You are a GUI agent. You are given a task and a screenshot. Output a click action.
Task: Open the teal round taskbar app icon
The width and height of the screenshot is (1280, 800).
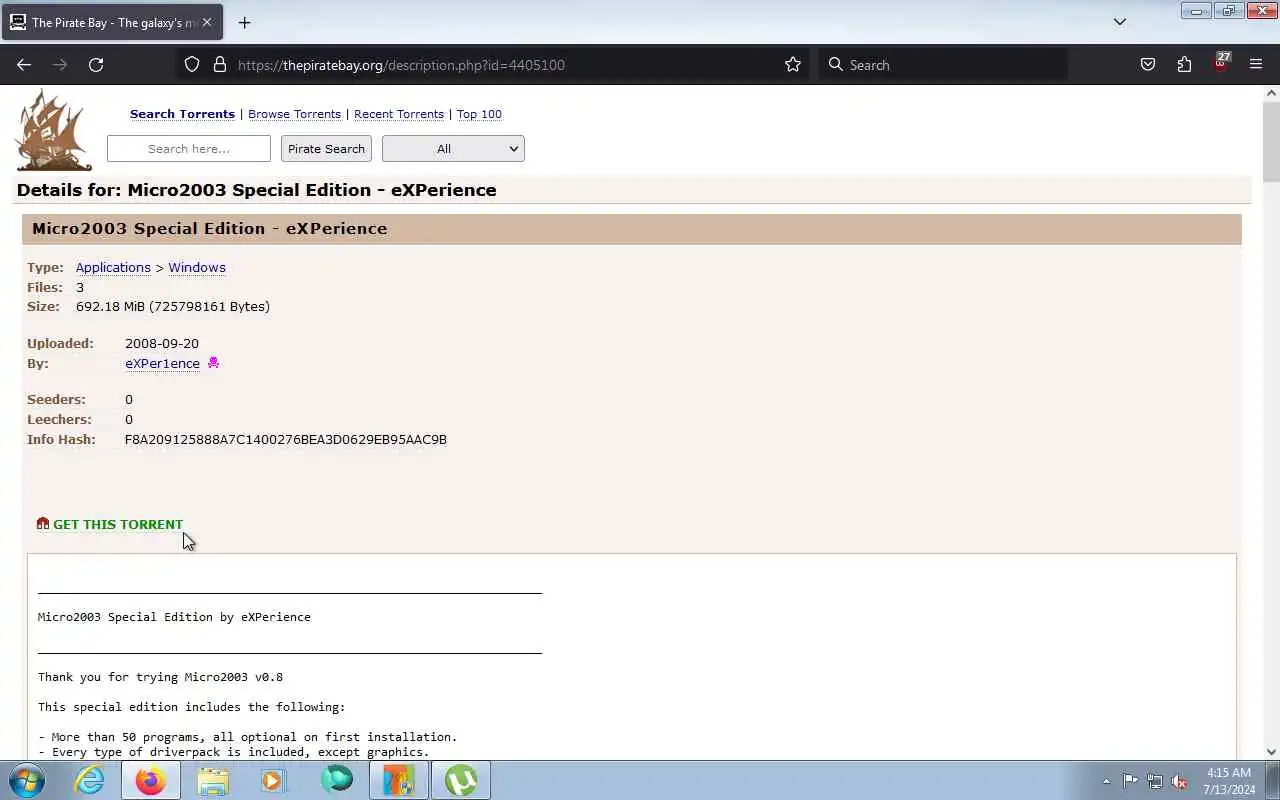pos(337,780)
